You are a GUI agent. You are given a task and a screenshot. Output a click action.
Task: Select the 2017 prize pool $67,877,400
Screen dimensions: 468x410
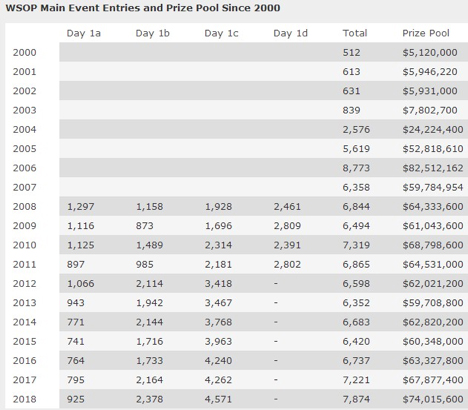pyautogui.click(x=433, y=380)
